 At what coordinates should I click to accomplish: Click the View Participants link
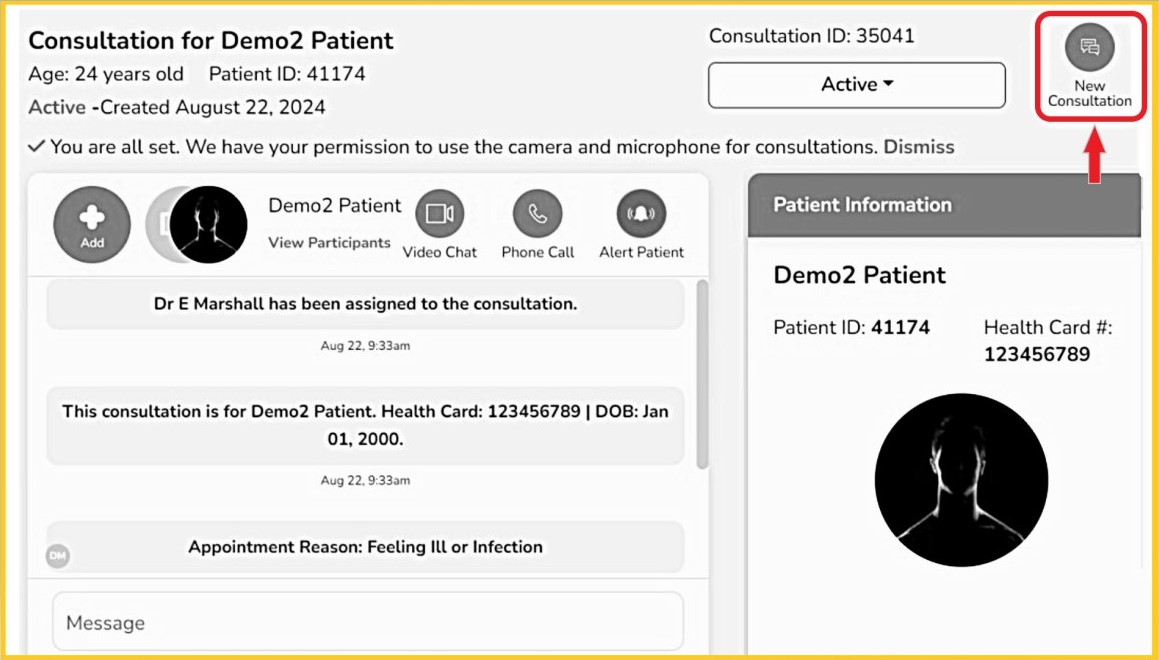[329, 243]
